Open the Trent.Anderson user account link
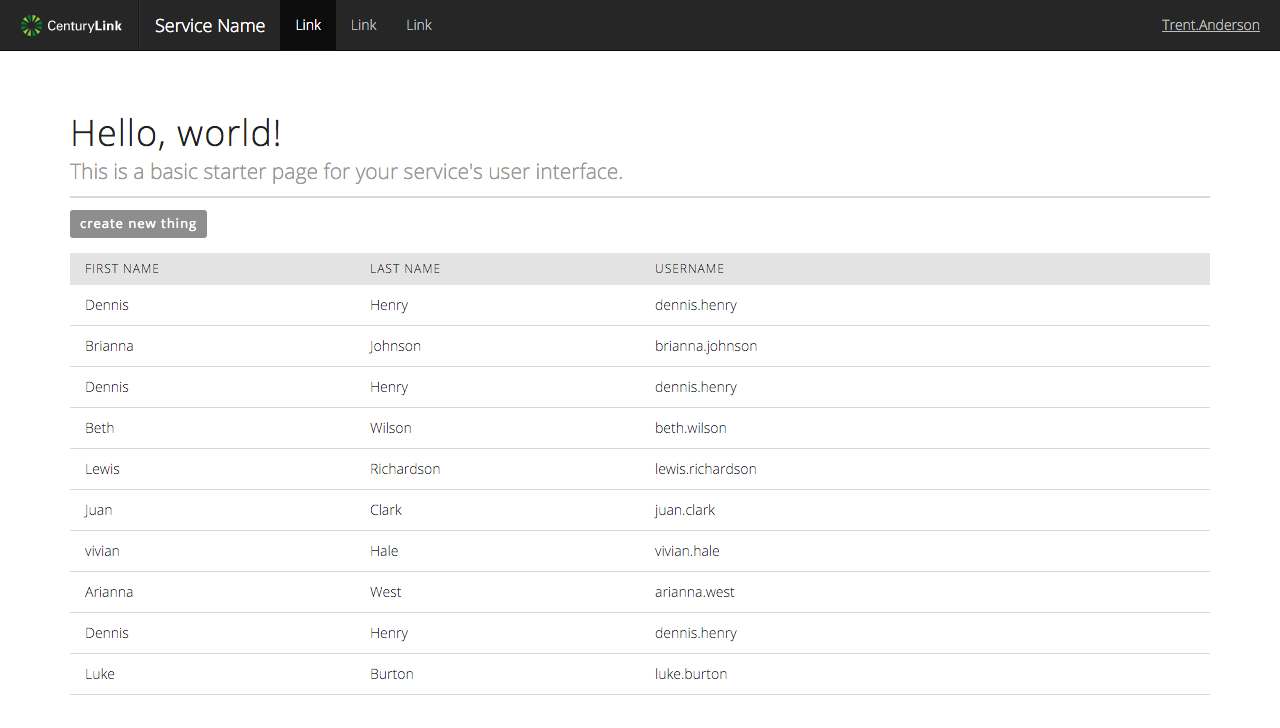Viewport: 1280px width, 728px height. (x=1210, y=25)
